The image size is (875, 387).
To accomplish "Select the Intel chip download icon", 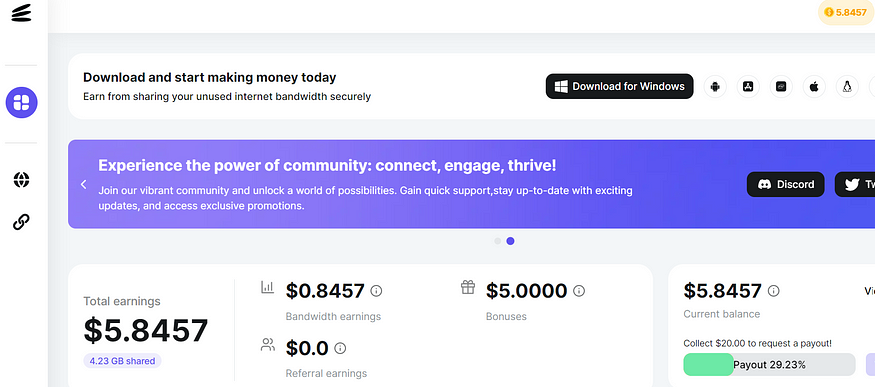I will (x=781, y=86).
